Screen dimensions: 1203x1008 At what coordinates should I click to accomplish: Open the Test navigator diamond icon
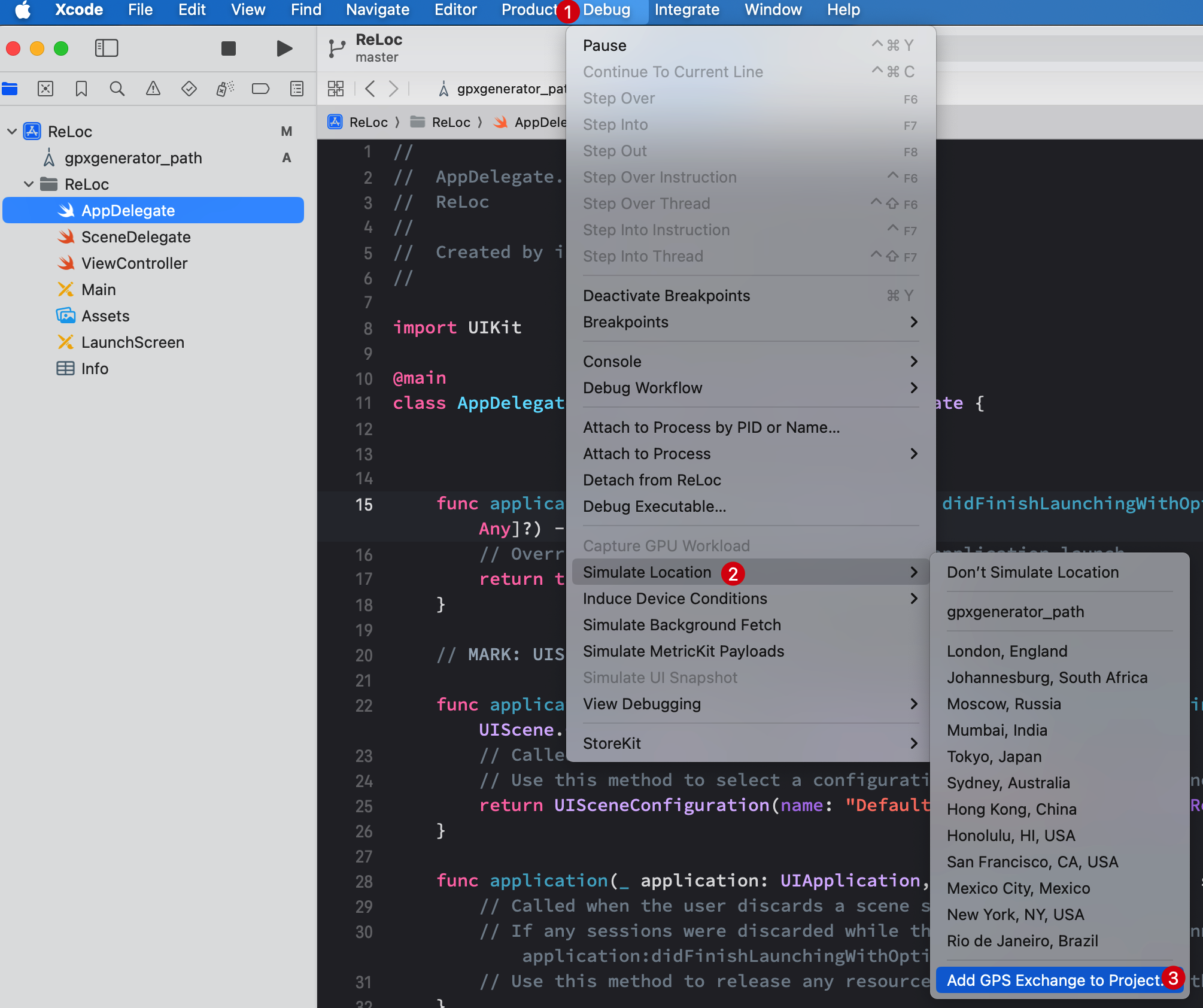click(189, 89)
